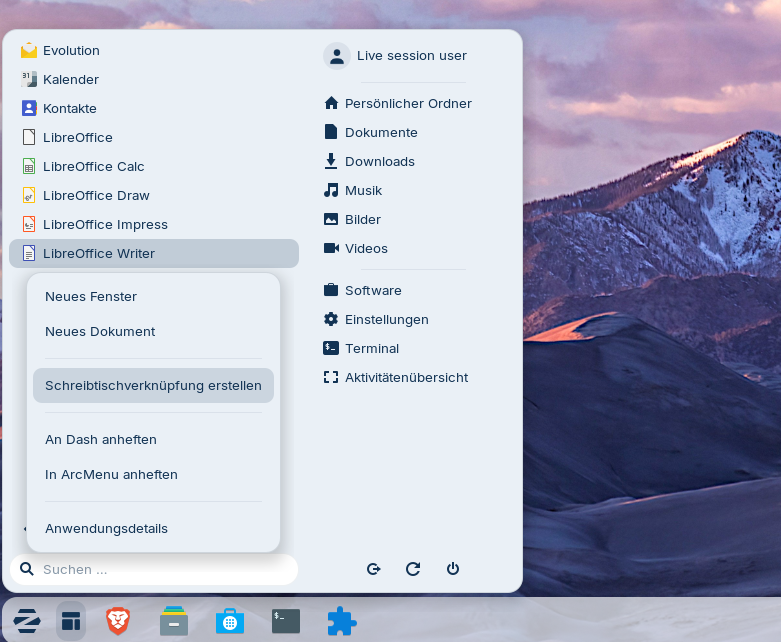781x642 pixels.
Task: Click the power off icon
Action: (453, 569)
